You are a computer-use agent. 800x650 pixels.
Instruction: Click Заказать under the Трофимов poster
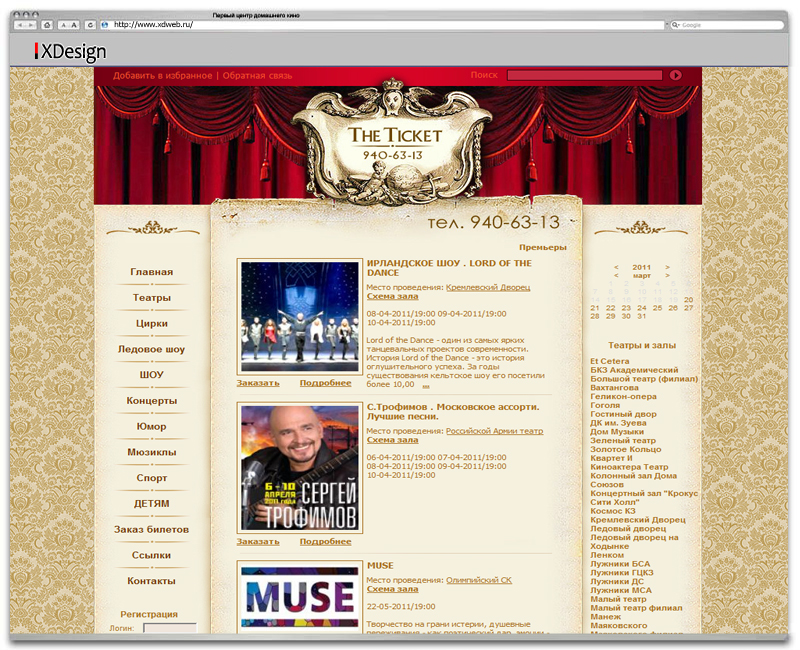pos(258,541)
